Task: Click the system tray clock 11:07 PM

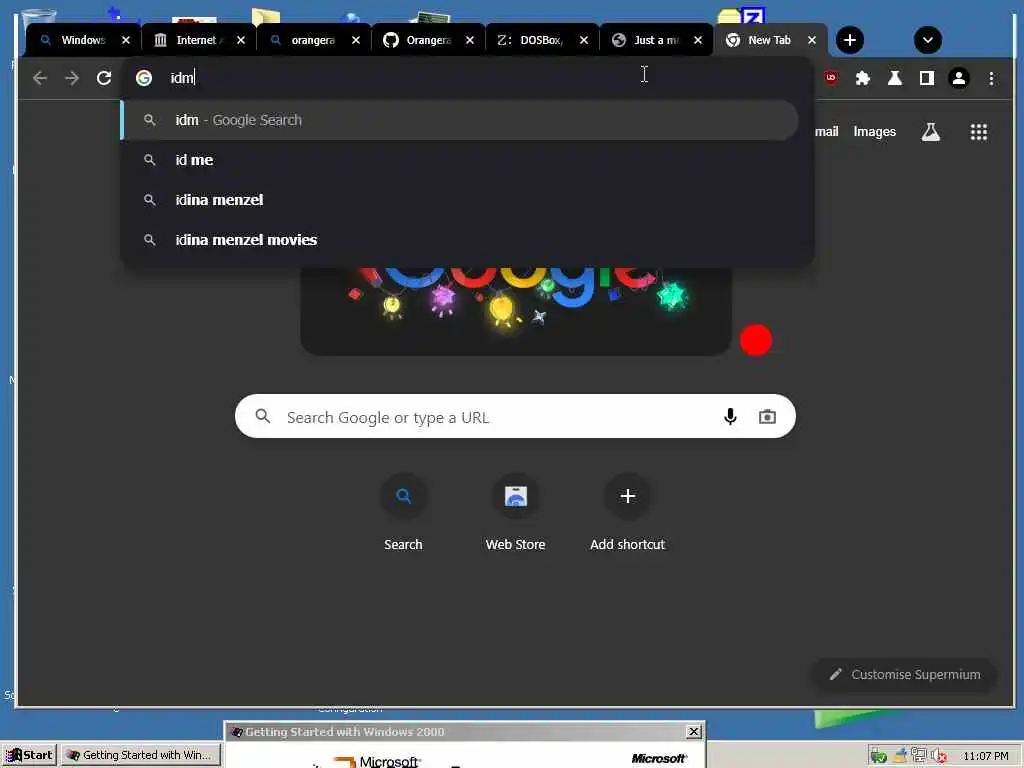Action: [x=985, y=756]
